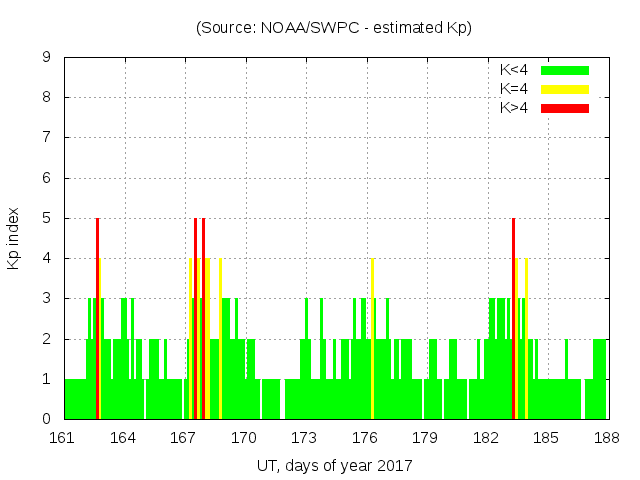This screenshot has width=640, height=480.
Task: Click the 'UT, days of year 2017' axis label
Action: tap(334, 465)
